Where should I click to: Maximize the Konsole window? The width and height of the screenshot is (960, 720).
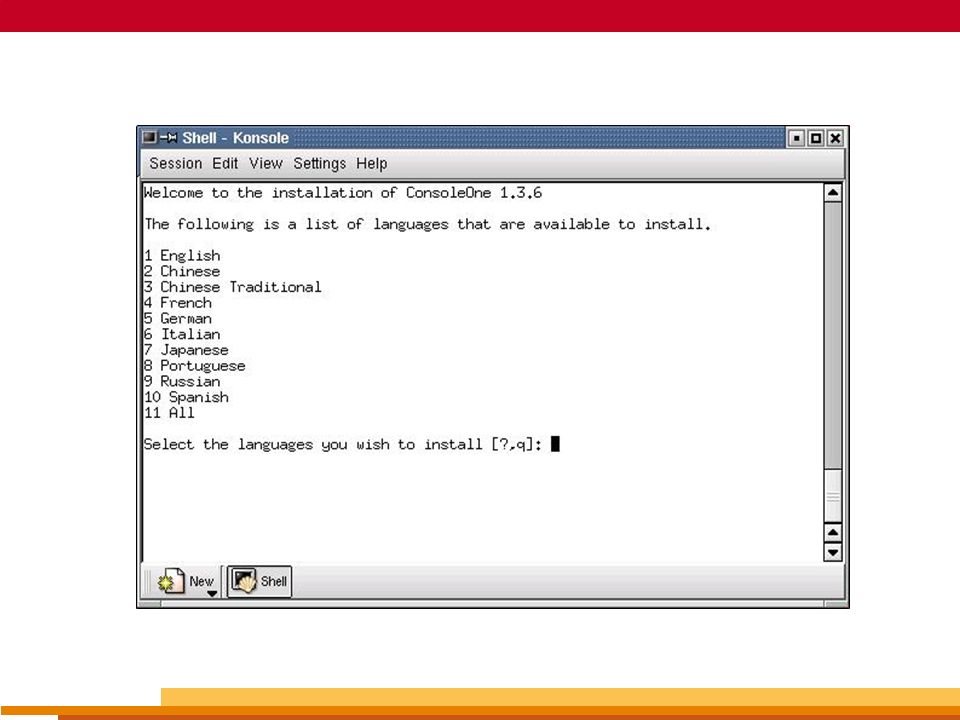(x=816, y=138)
